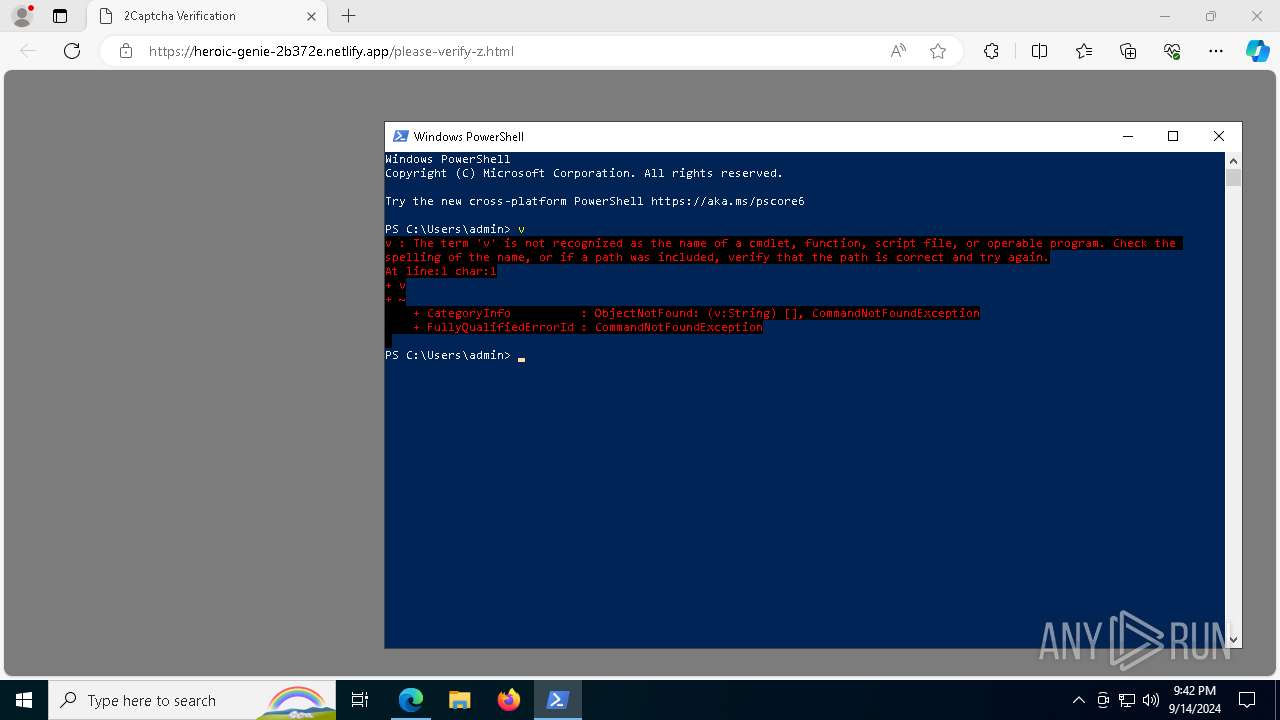The image size is (1280, 720).
Task: Click the Edge profile avatar icon
Action: [x=22, y=16]
